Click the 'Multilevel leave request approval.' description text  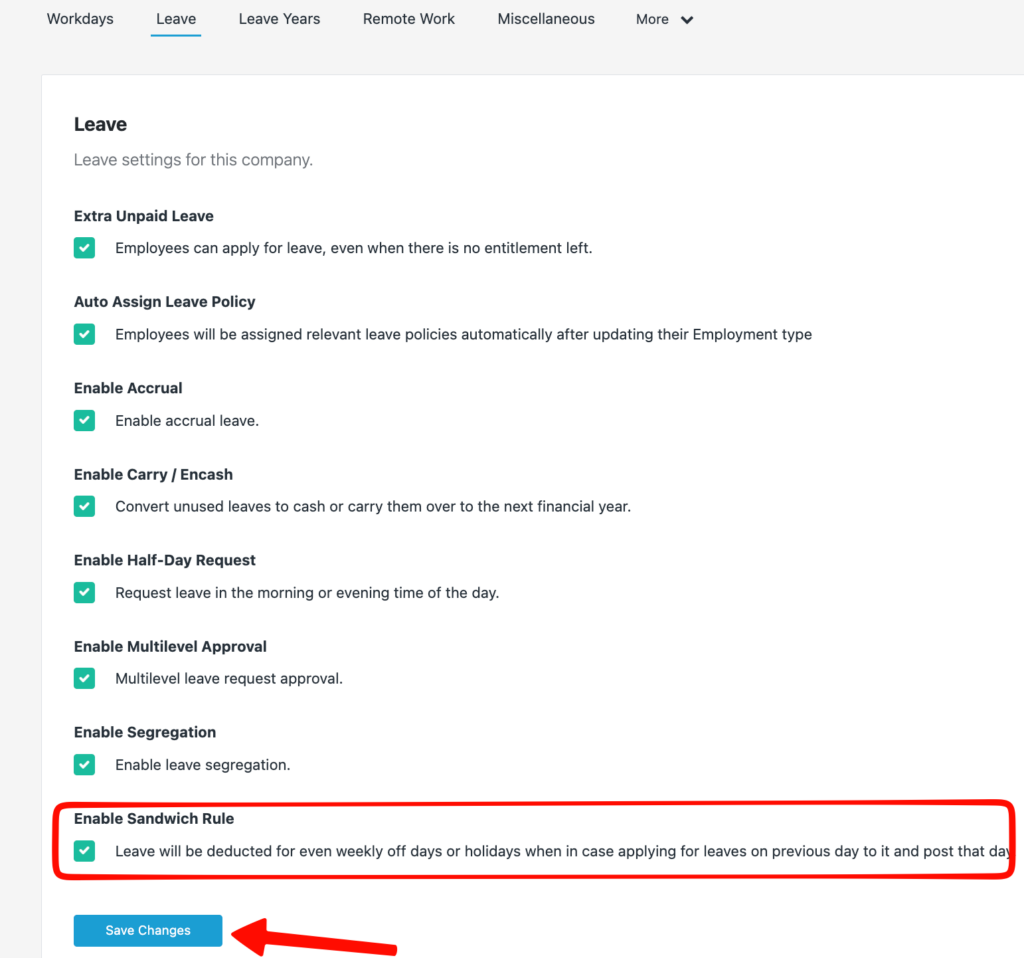coord(228,678)
